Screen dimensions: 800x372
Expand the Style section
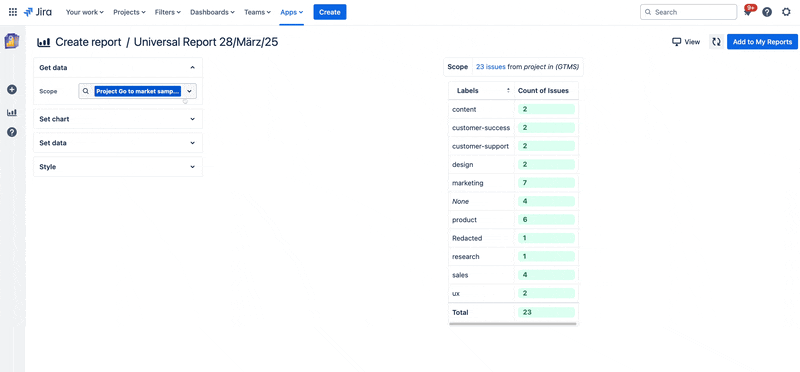click(118, 167)
